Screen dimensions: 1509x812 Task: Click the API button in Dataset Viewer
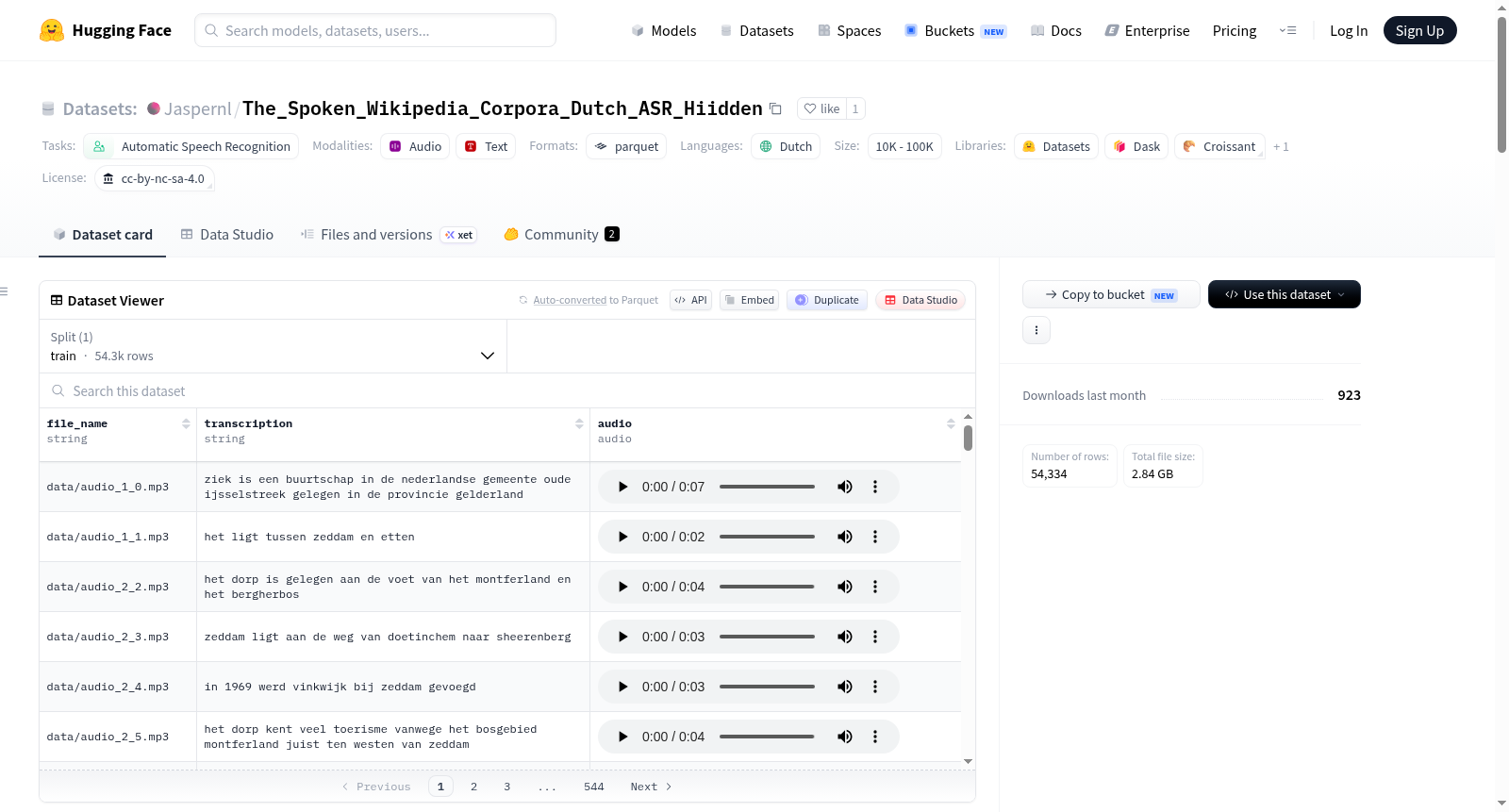(690, 300)
